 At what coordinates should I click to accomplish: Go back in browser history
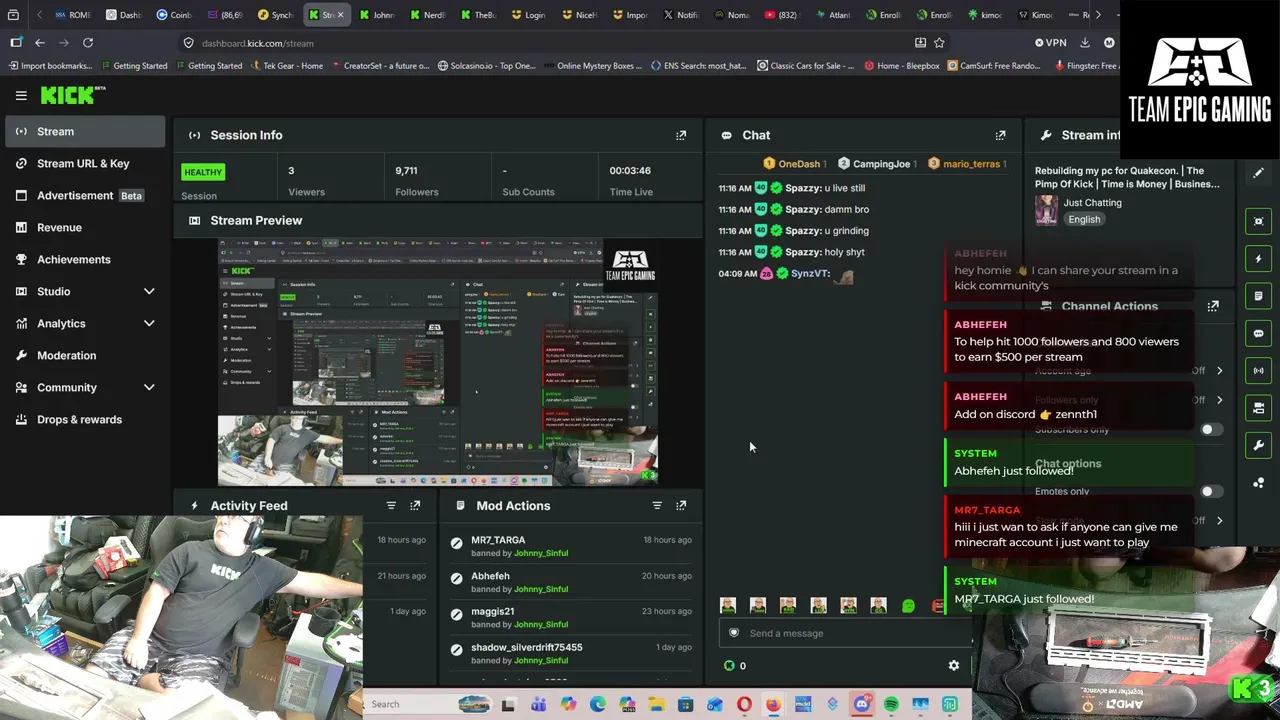click(x=40, y=43)
